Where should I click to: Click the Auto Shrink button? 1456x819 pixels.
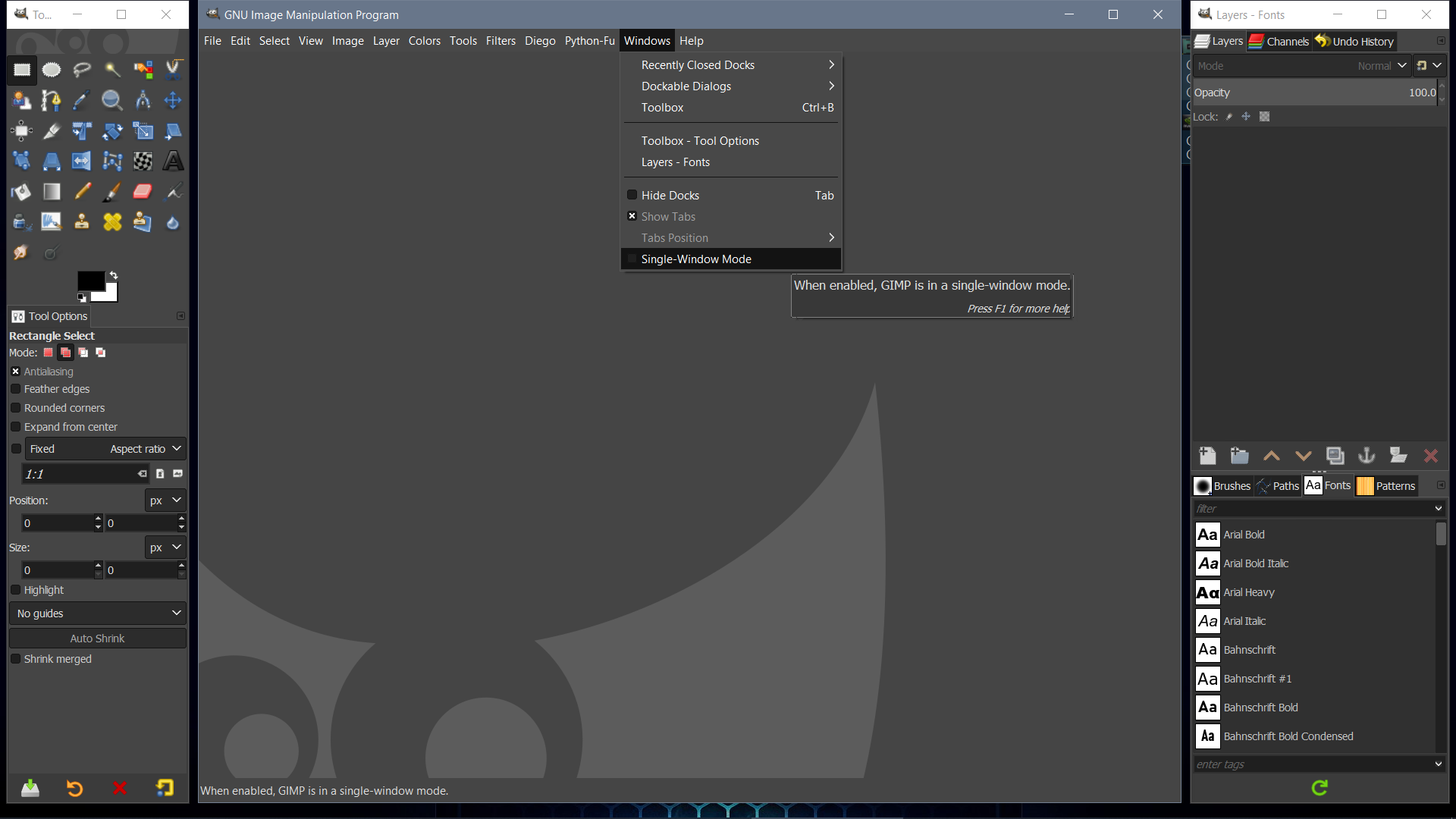click(98, 639)
